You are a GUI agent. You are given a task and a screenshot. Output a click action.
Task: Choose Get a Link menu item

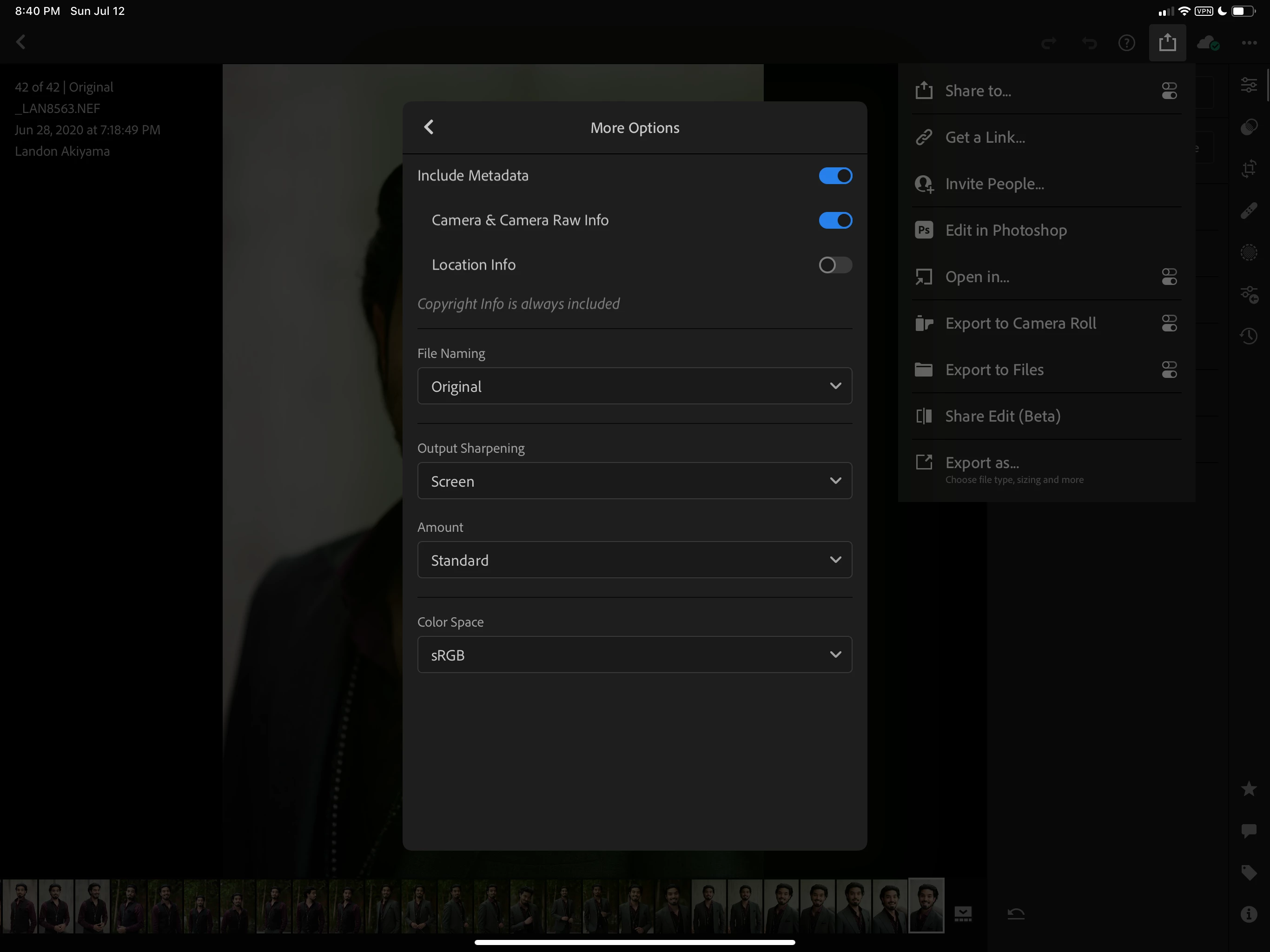tap(985, 137)
